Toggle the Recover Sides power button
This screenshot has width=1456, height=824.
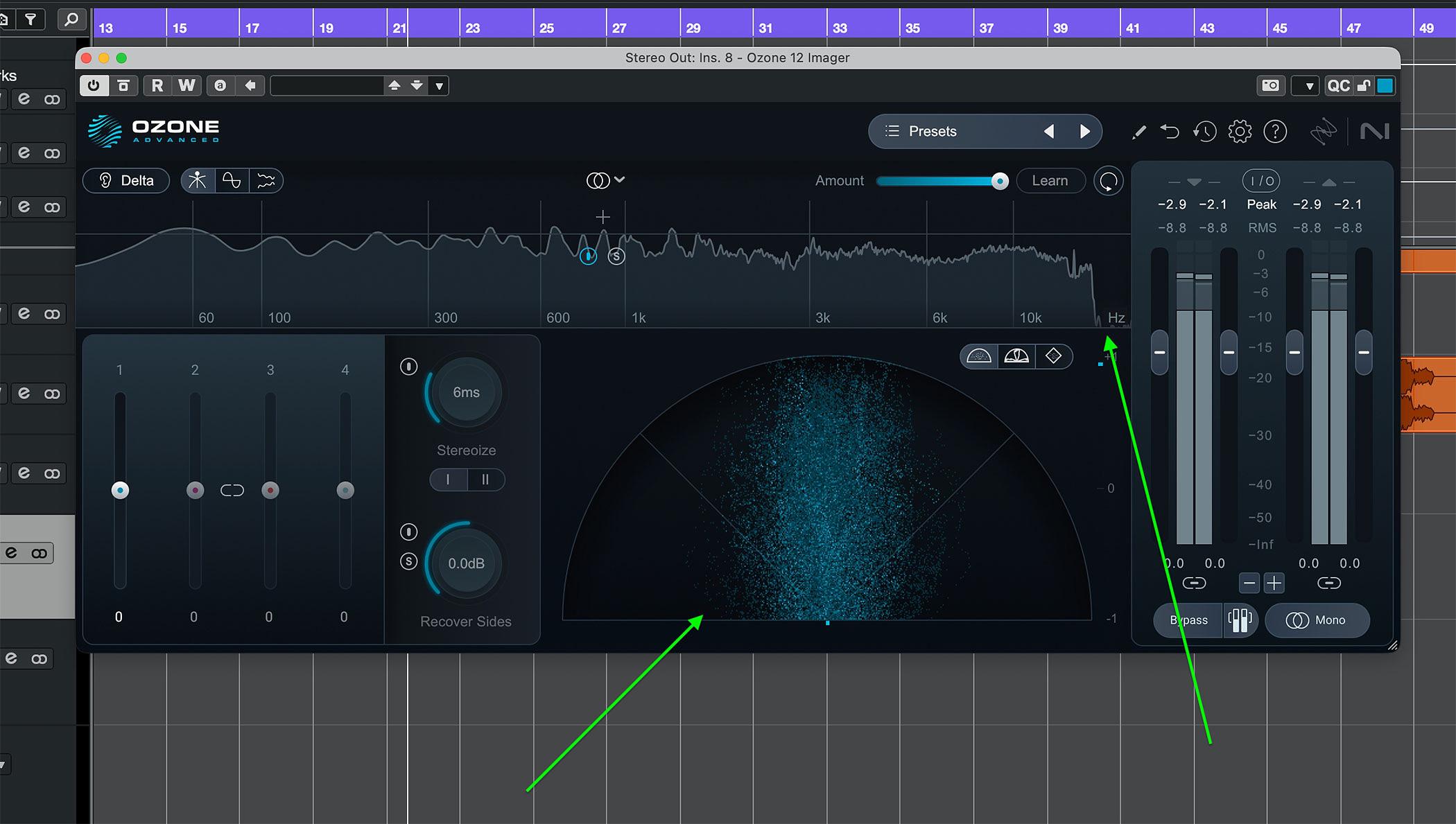(409, 532)
